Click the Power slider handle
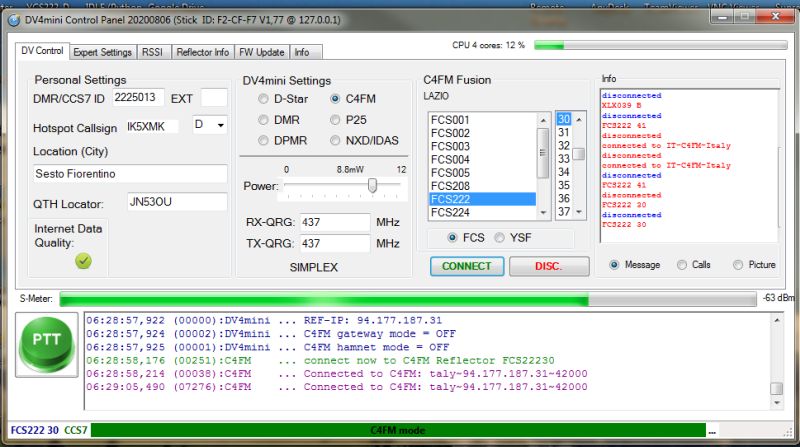This screenshot has height=447, width=800. coord(372,185)
